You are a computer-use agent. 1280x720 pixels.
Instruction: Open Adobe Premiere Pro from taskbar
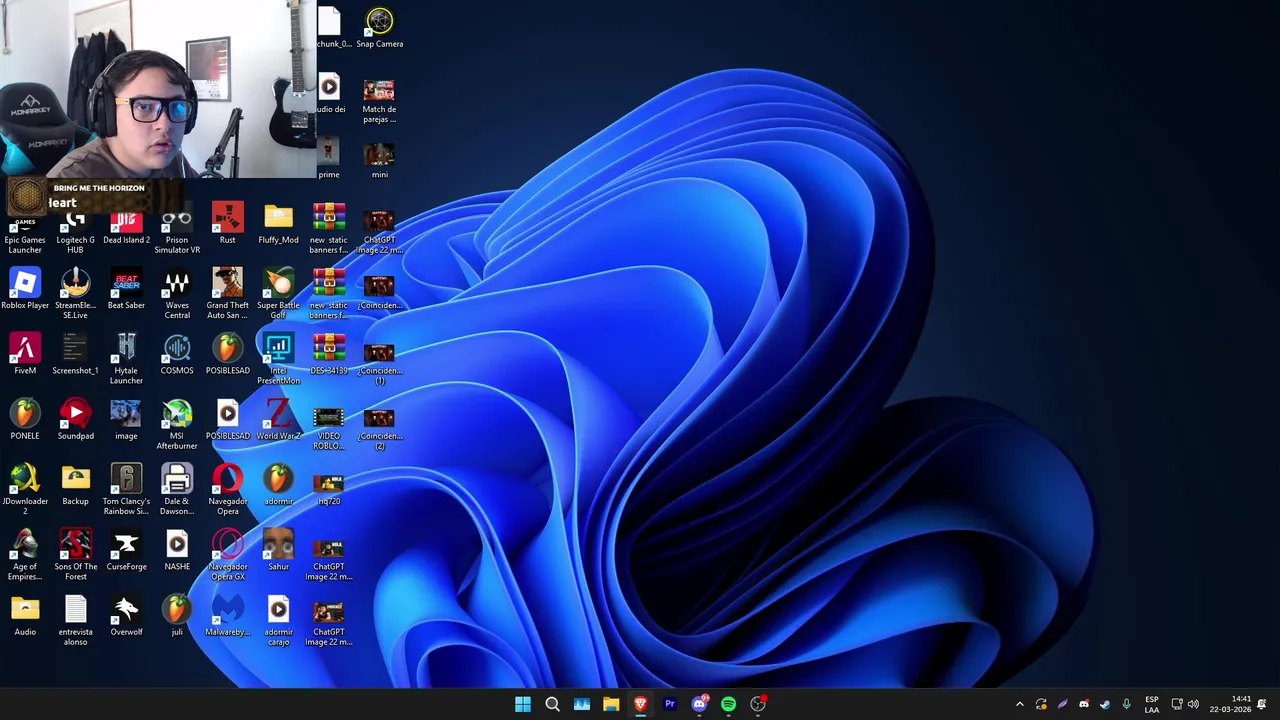pos(670,704)
